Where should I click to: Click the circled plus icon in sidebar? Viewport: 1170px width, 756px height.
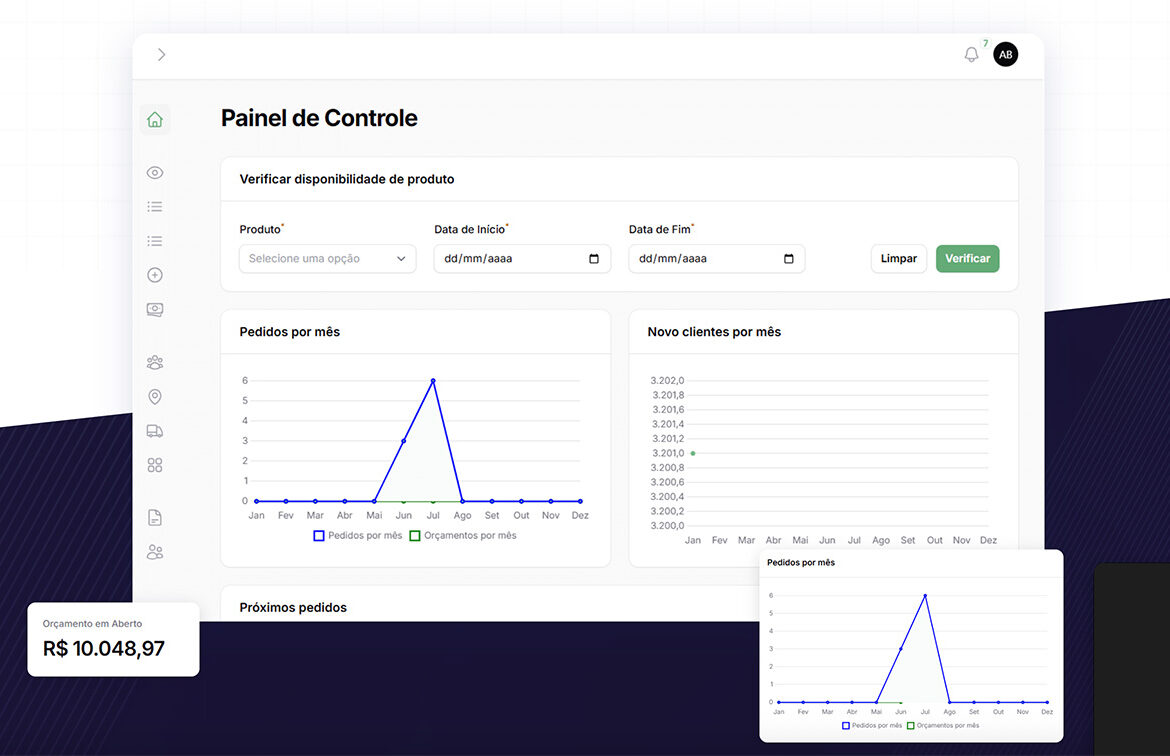coord(155,275)
